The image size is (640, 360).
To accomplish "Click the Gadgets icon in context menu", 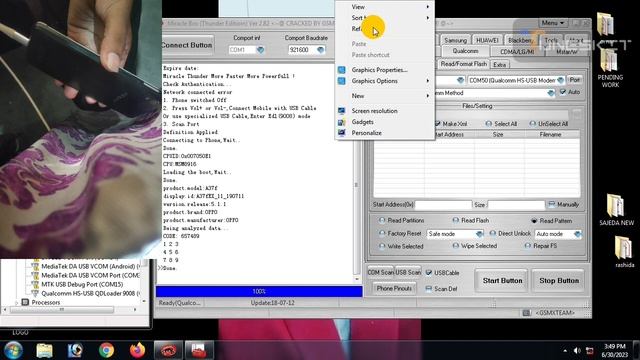I will 342,122.
